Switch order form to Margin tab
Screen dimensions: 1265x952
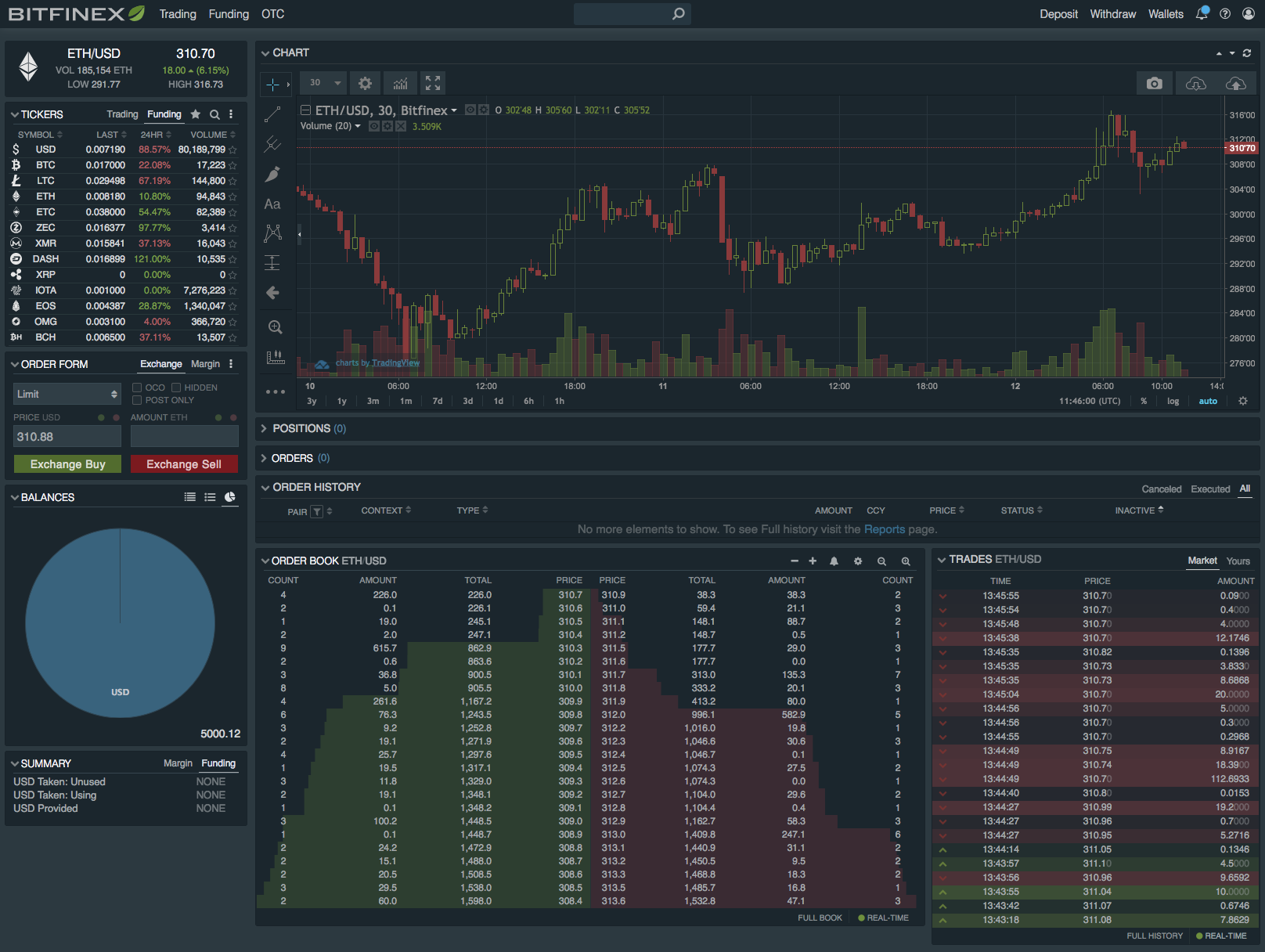[205, 364]
